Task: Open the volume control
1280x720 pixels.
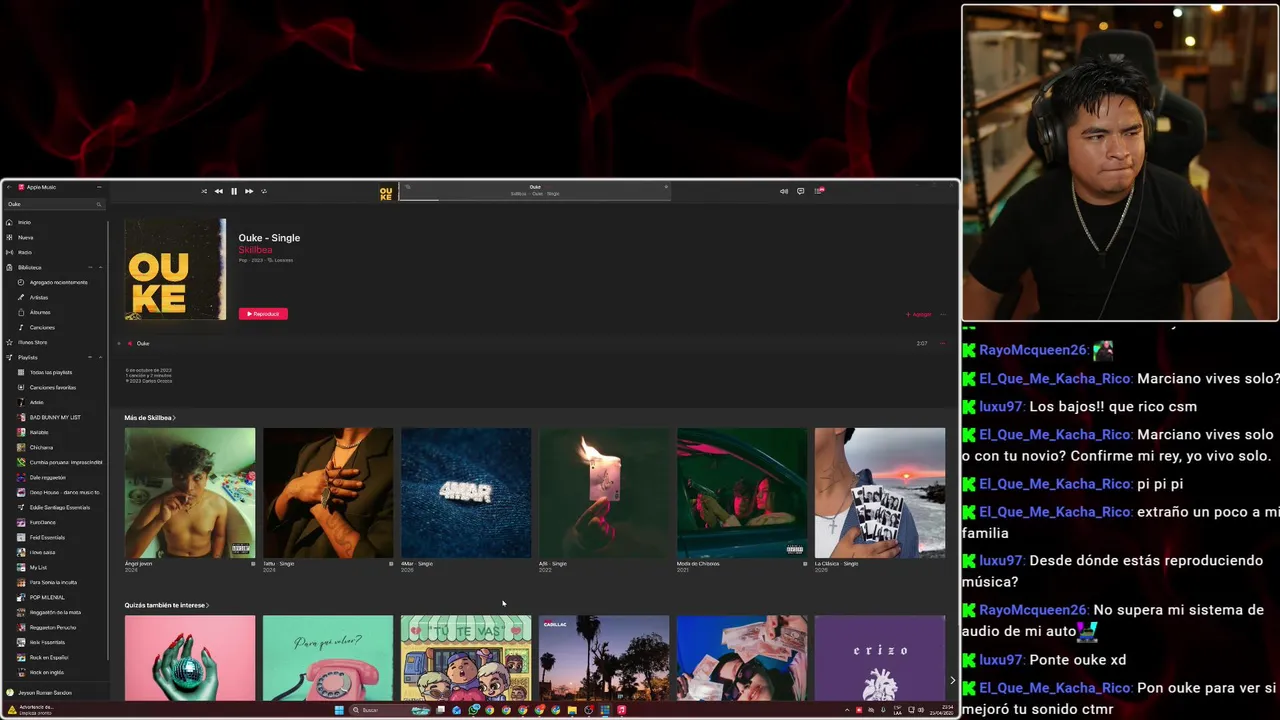Action: click(x=784, y=191)
